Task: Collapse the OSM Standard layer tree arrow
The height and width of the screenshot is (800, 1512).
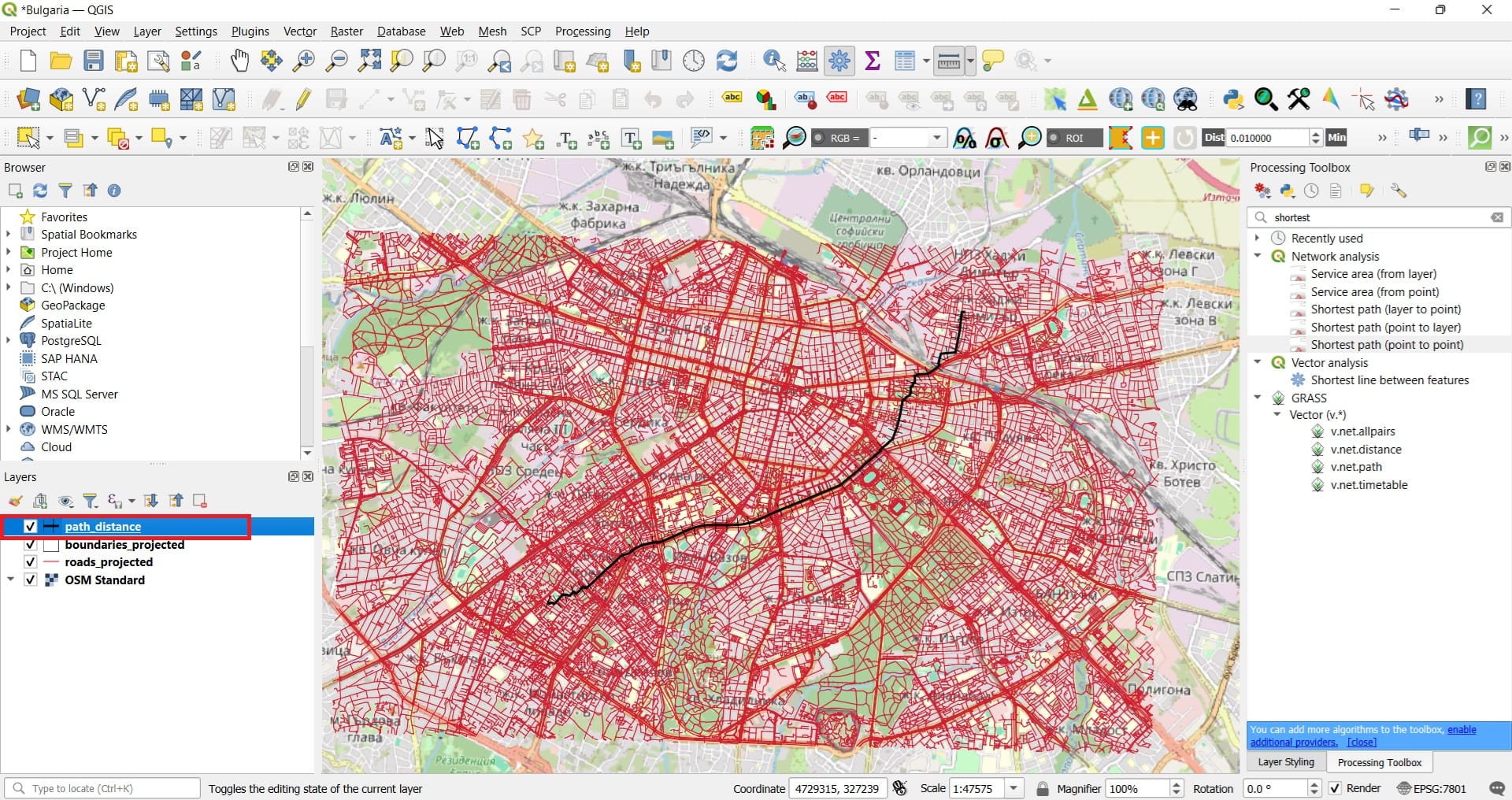Action: click(x=10, y=580)
